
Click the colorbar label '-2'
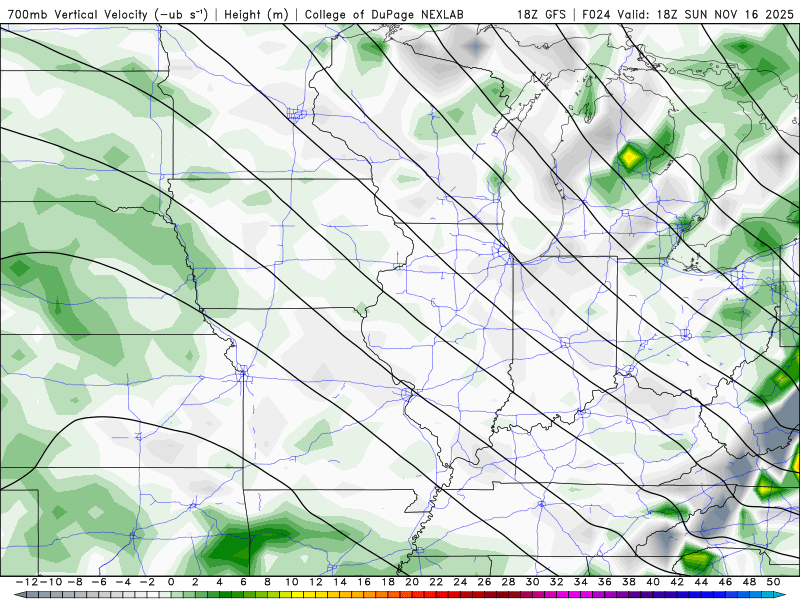(x=147, y=582)
